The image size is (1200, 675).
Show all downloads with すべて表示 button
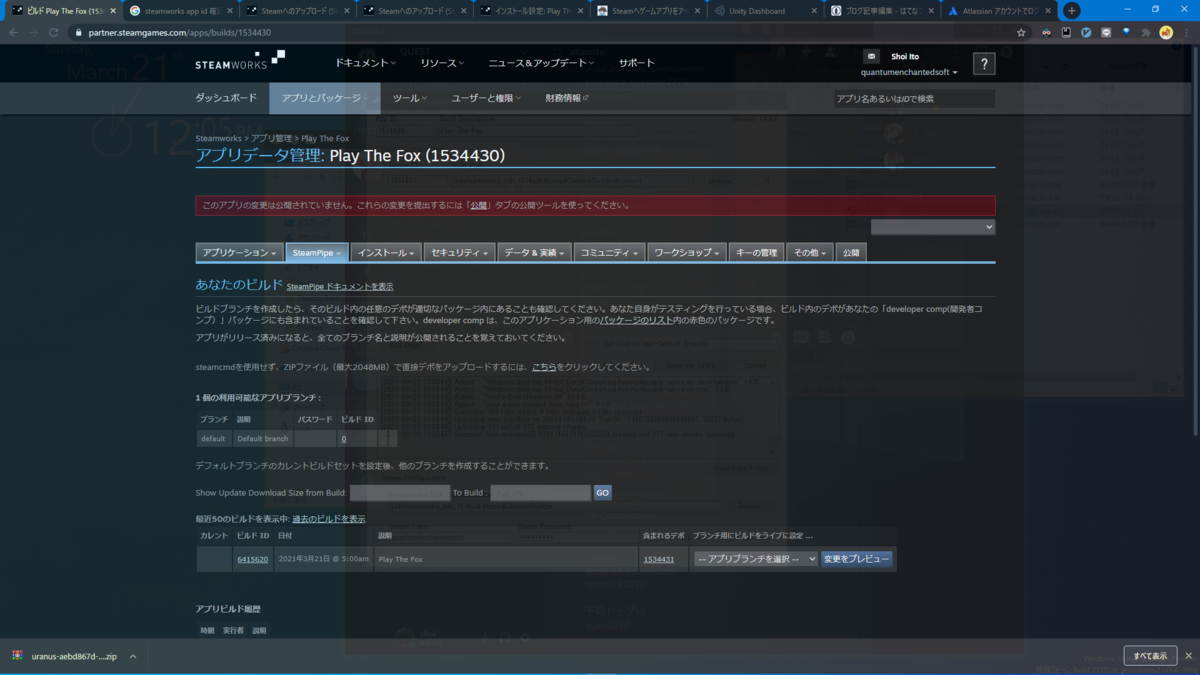point(1150,656)
